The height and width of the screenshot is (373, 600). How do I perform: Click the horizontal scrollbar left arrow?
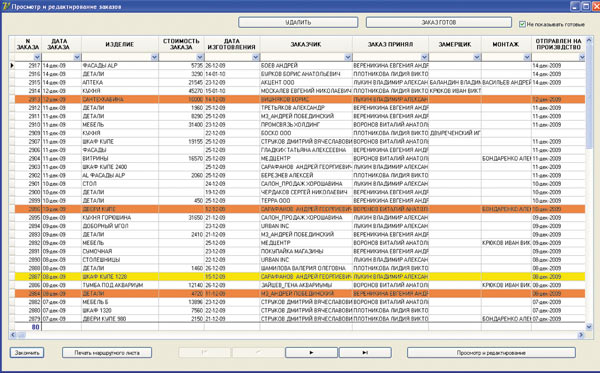click(13, 335)
